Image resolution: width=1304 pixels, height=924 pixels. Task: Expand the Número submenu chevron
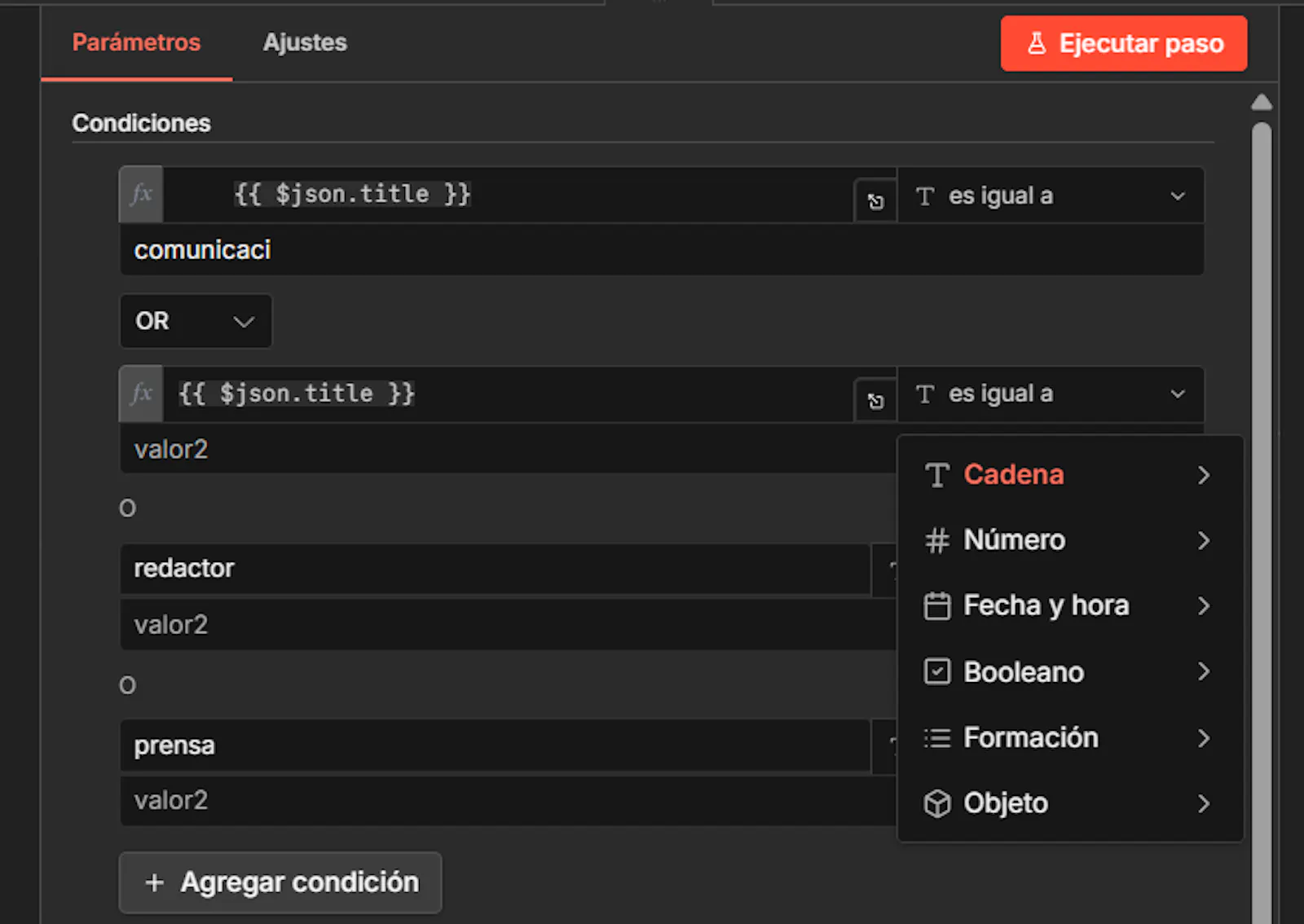click(x=1204, y=539)
